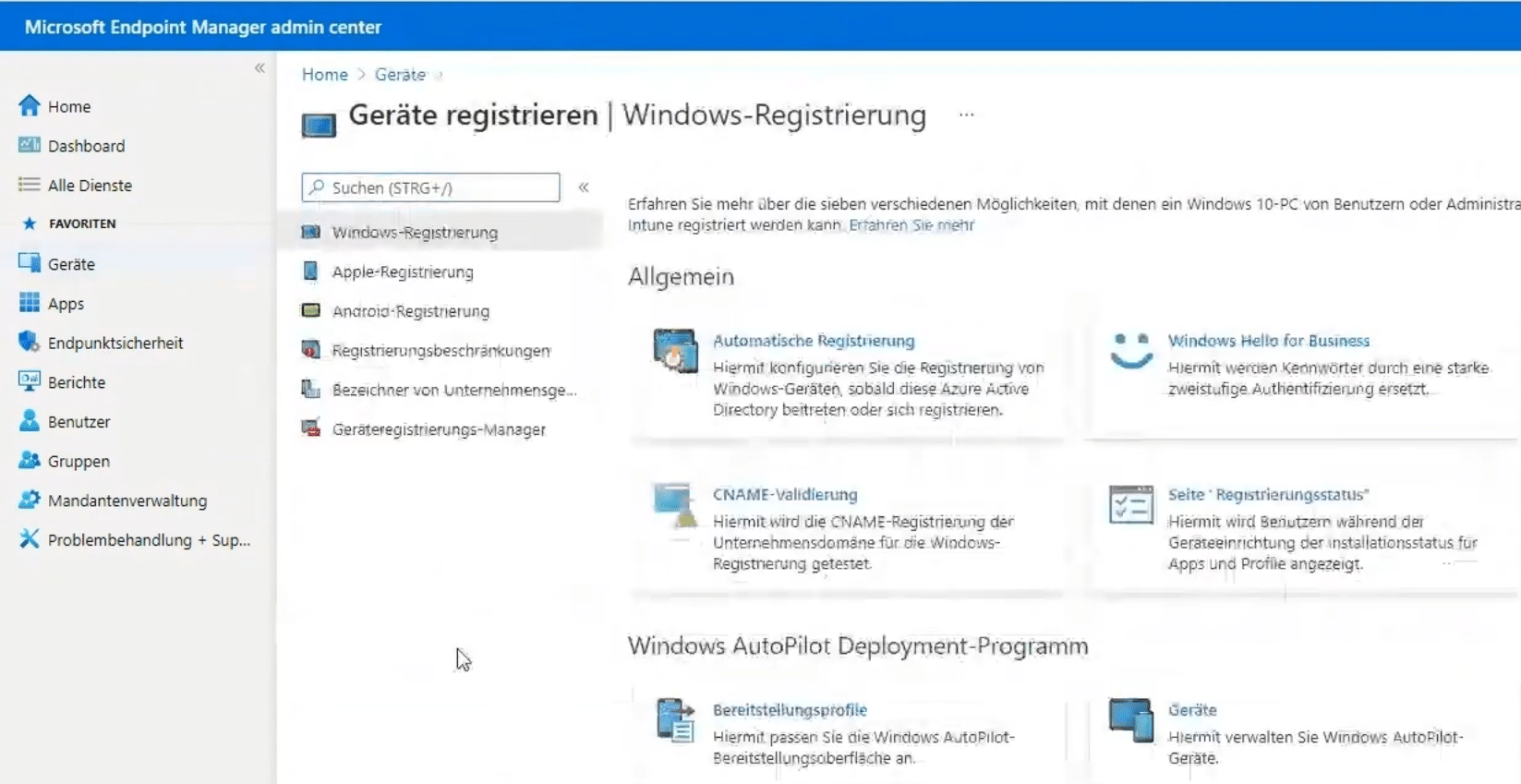
Task: Click the Bezeichner von Unternehmensgeräten icon
Action: (311, 390)
